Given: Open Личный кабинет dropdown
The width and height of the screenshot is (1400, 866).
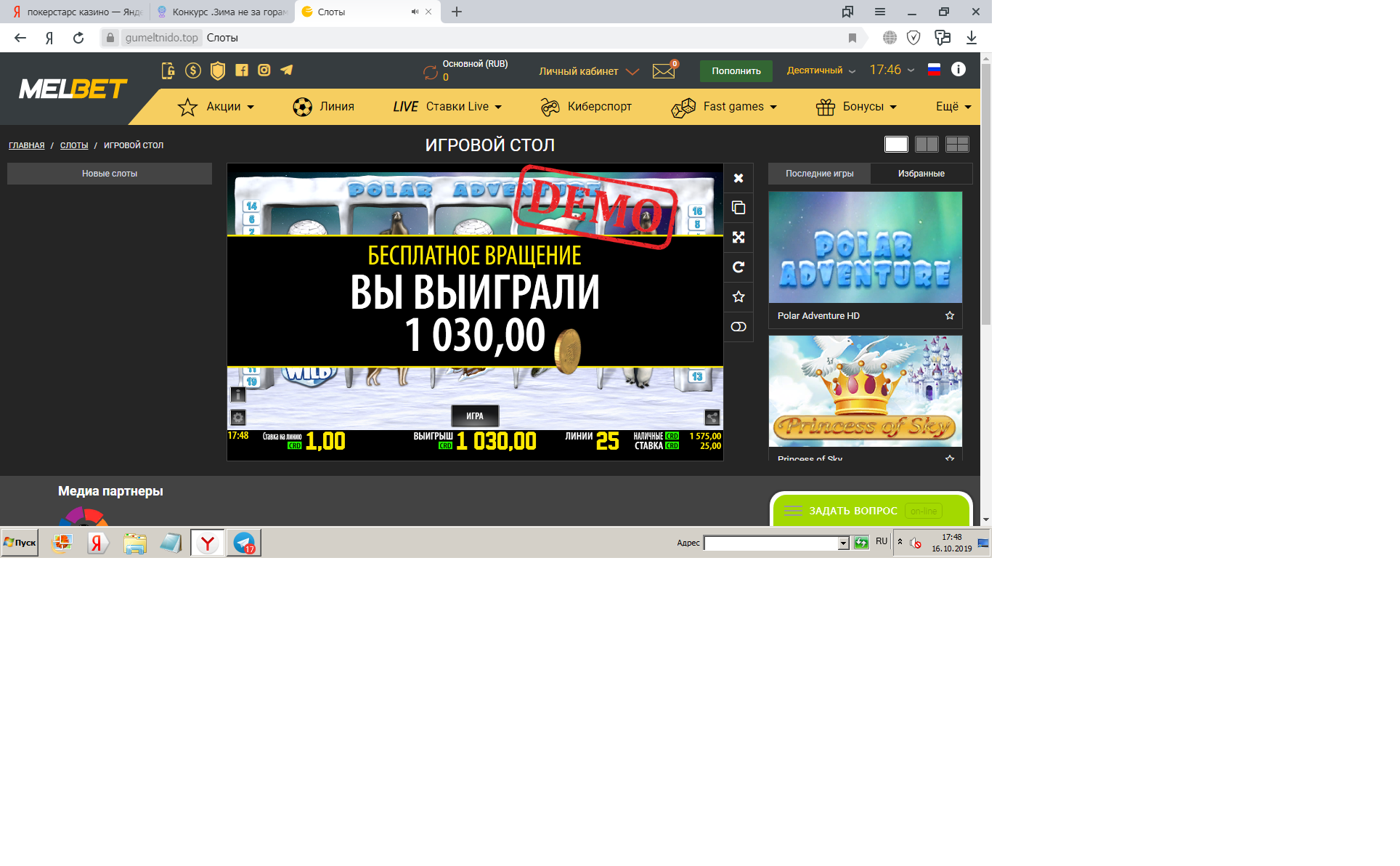Looking at the screenshot, I should point(589,71).
